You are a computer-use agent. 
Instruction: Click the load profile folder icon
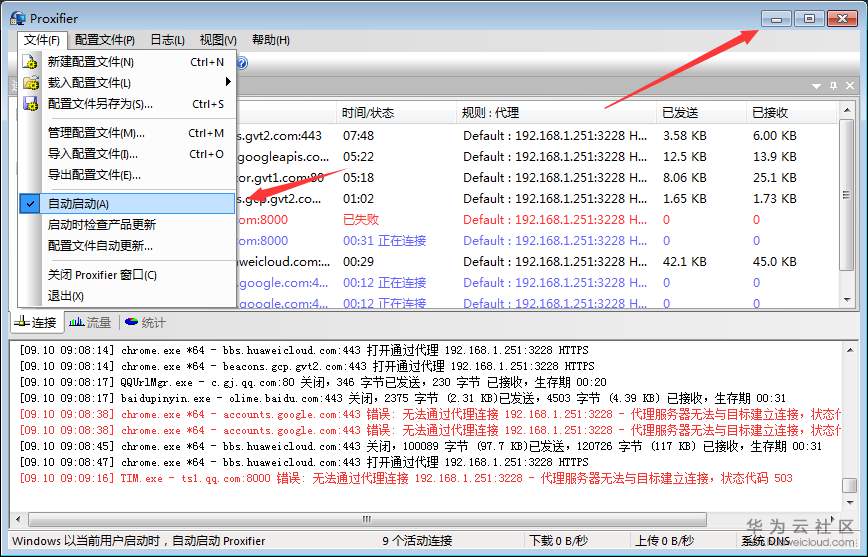click(31, 82)
